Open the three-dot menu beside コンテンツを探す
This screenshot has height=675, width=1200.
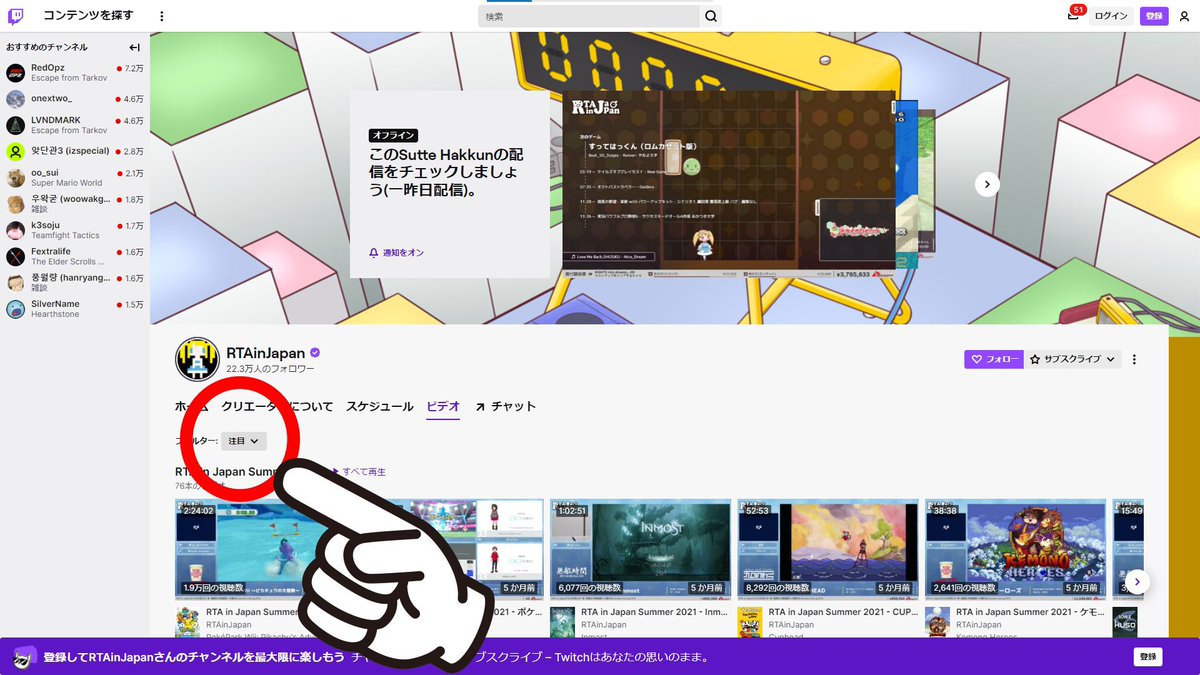[162, 16]
